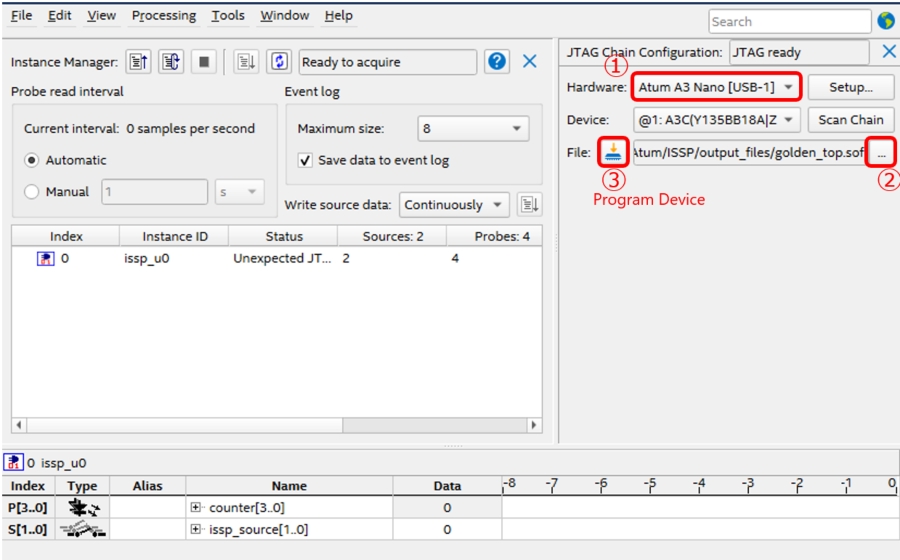
Task: Toggle Save data to event log checkbox
Action: pos(306,160)
